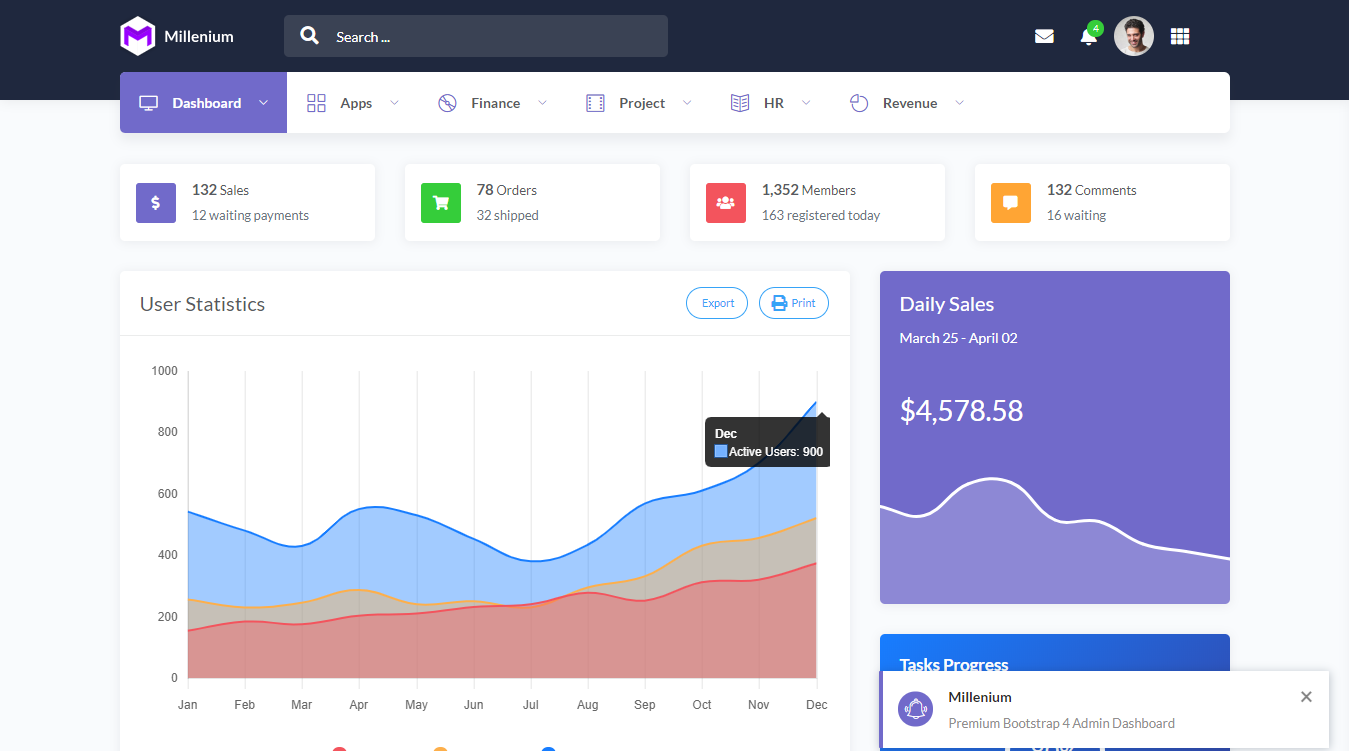
Task: Open the Finance nav item
Action: point(492,103)
